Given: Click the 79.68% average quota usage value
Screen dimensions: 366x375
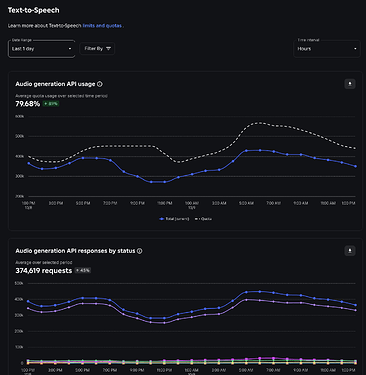Looking at the screenshot, I should 28,104.
